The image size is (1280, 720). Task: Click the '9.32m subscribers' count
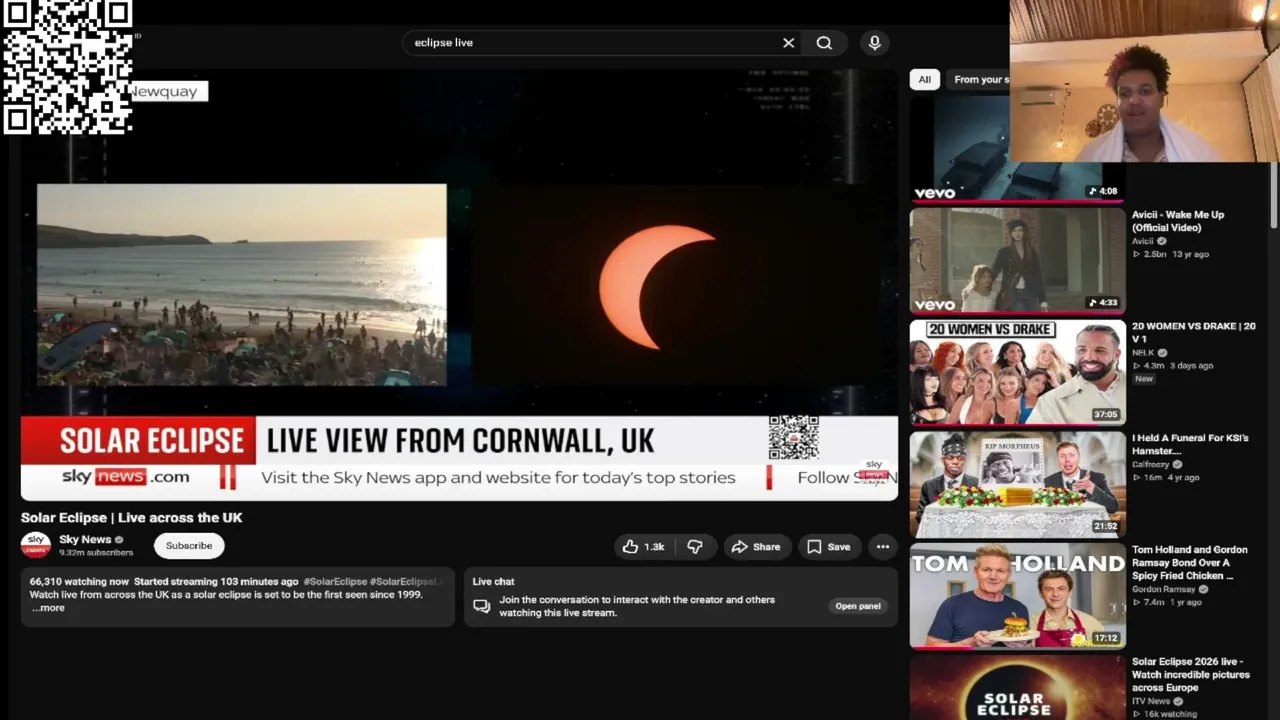click(x=96, y=553)
